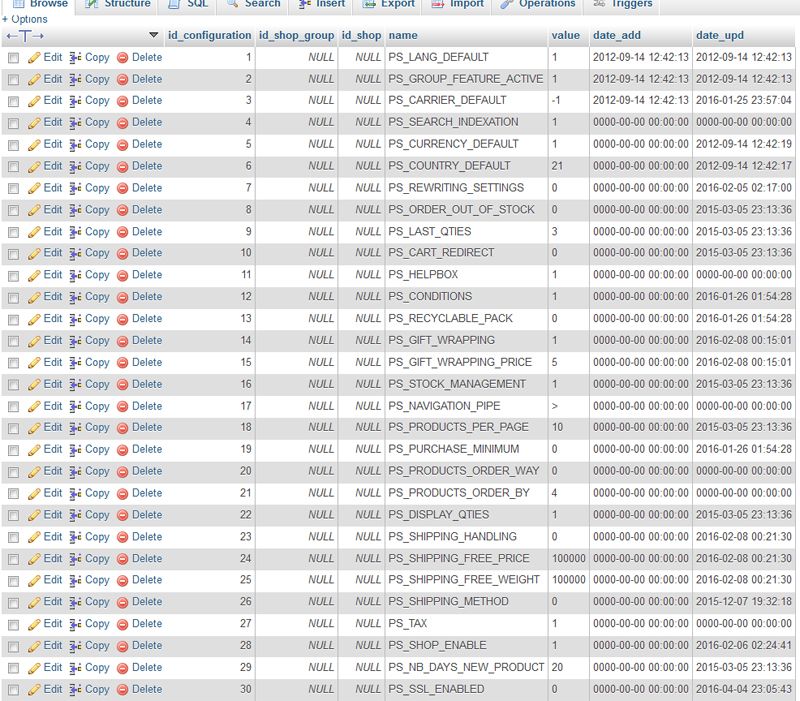Open the column reorder control in header

pyautogui.click(x=27, y=34)
